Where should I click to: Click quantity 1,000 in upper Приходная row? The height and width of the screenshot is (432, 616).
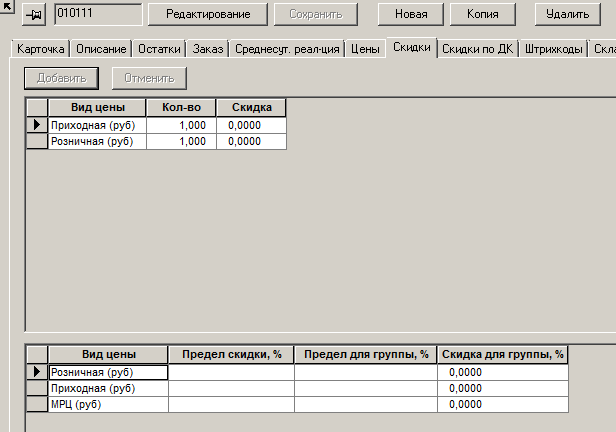pyautogui.click(x=181, y=125)
